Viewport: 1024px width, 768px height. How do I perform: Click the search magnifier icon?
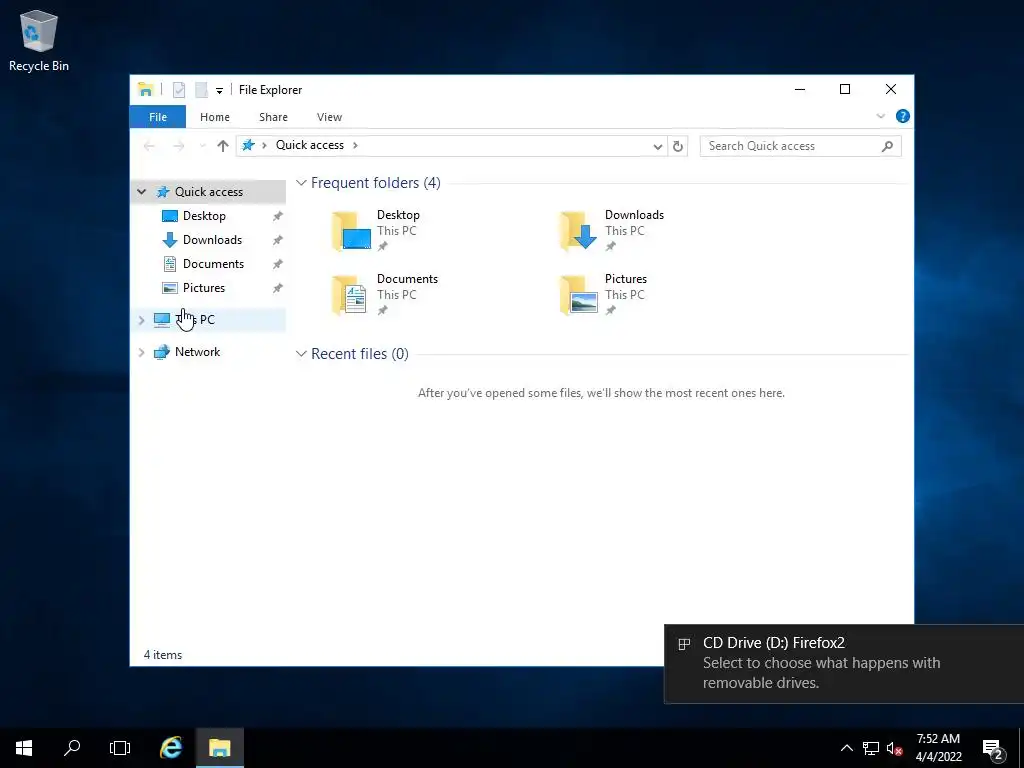(887, 146)
